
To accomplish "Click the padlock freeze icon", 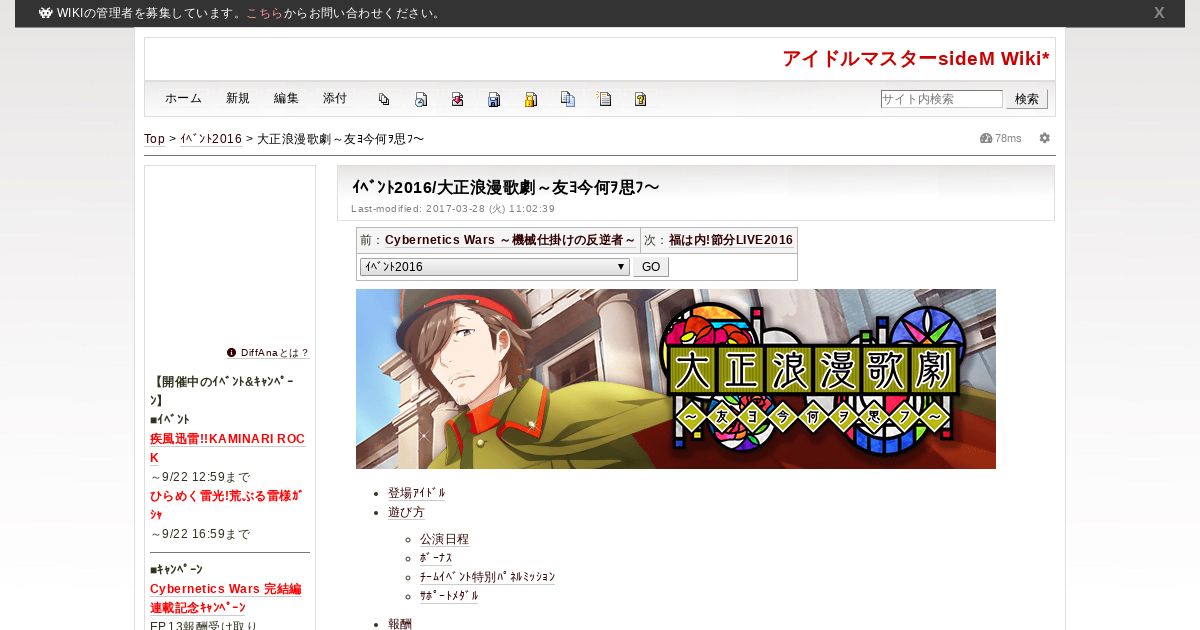I will [531, 99].
